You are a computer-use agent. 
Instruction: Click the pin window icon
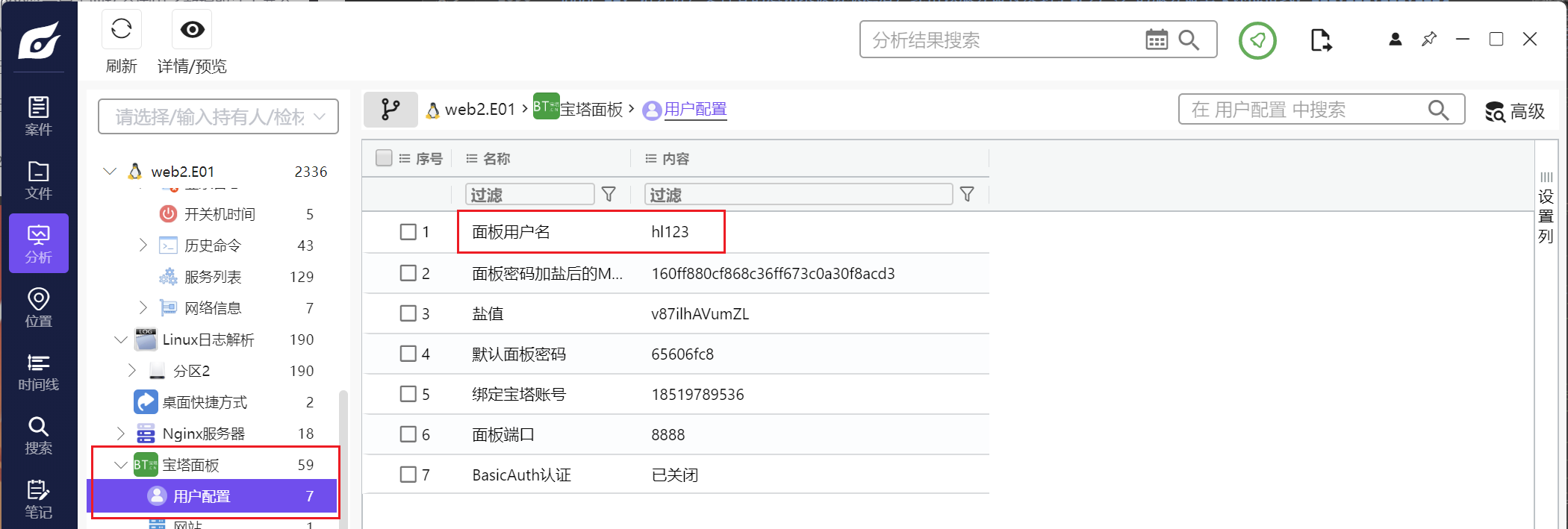coord(1429,40)
